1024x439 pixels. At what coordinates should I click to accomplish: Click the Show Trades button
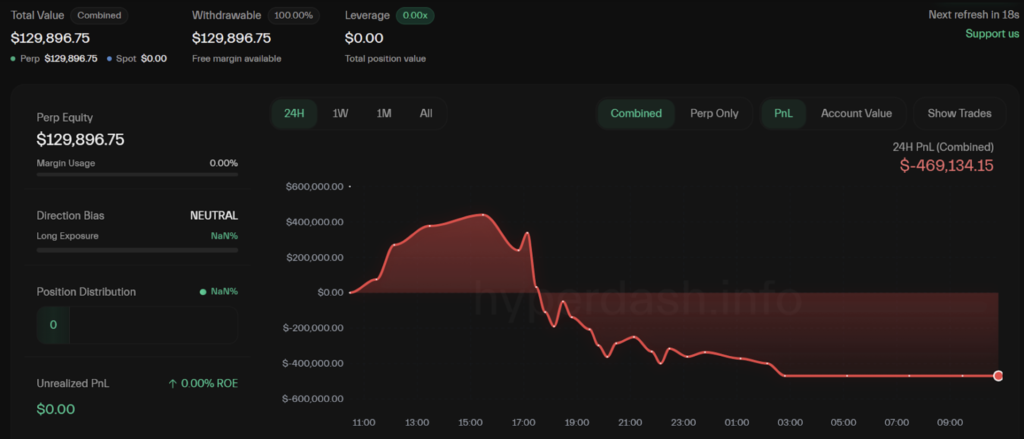coord(959,113)
